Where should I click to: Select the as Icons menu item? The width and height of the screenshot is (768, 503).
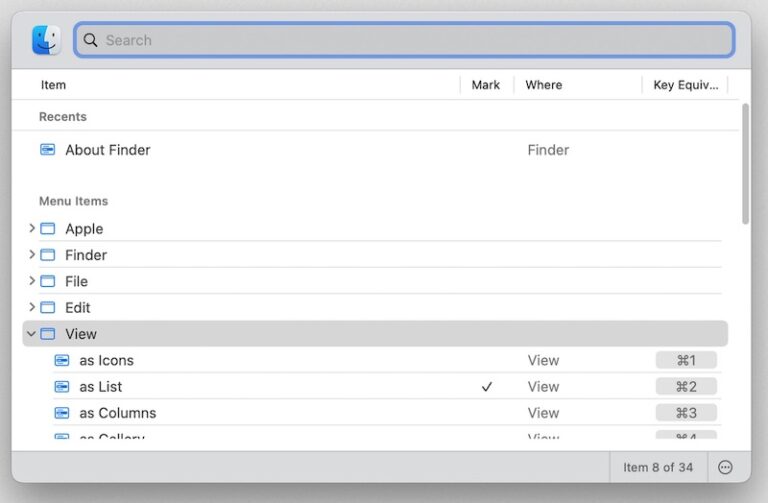pyautogui.click(x=107, y=360)
